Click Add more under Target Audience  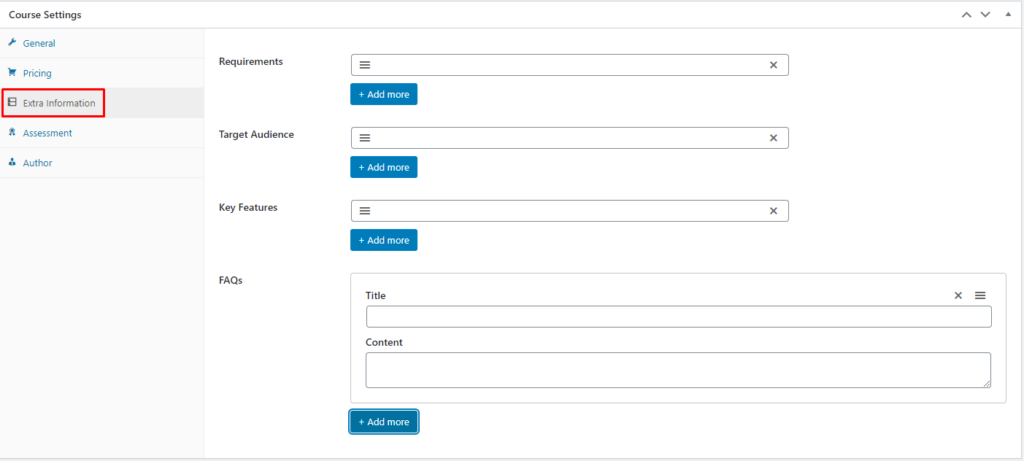point(383,167)
